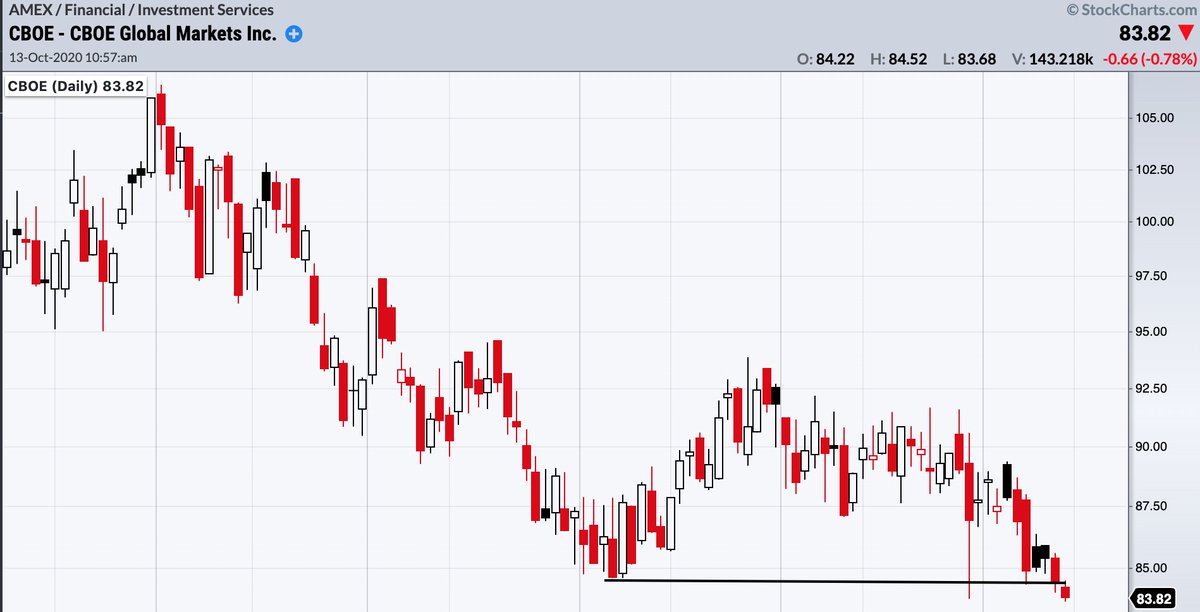The image size is (1200, 612).
Task: Click the "CBOE (Daily) 83.82" legend label
Action: (x=78, y=86)
